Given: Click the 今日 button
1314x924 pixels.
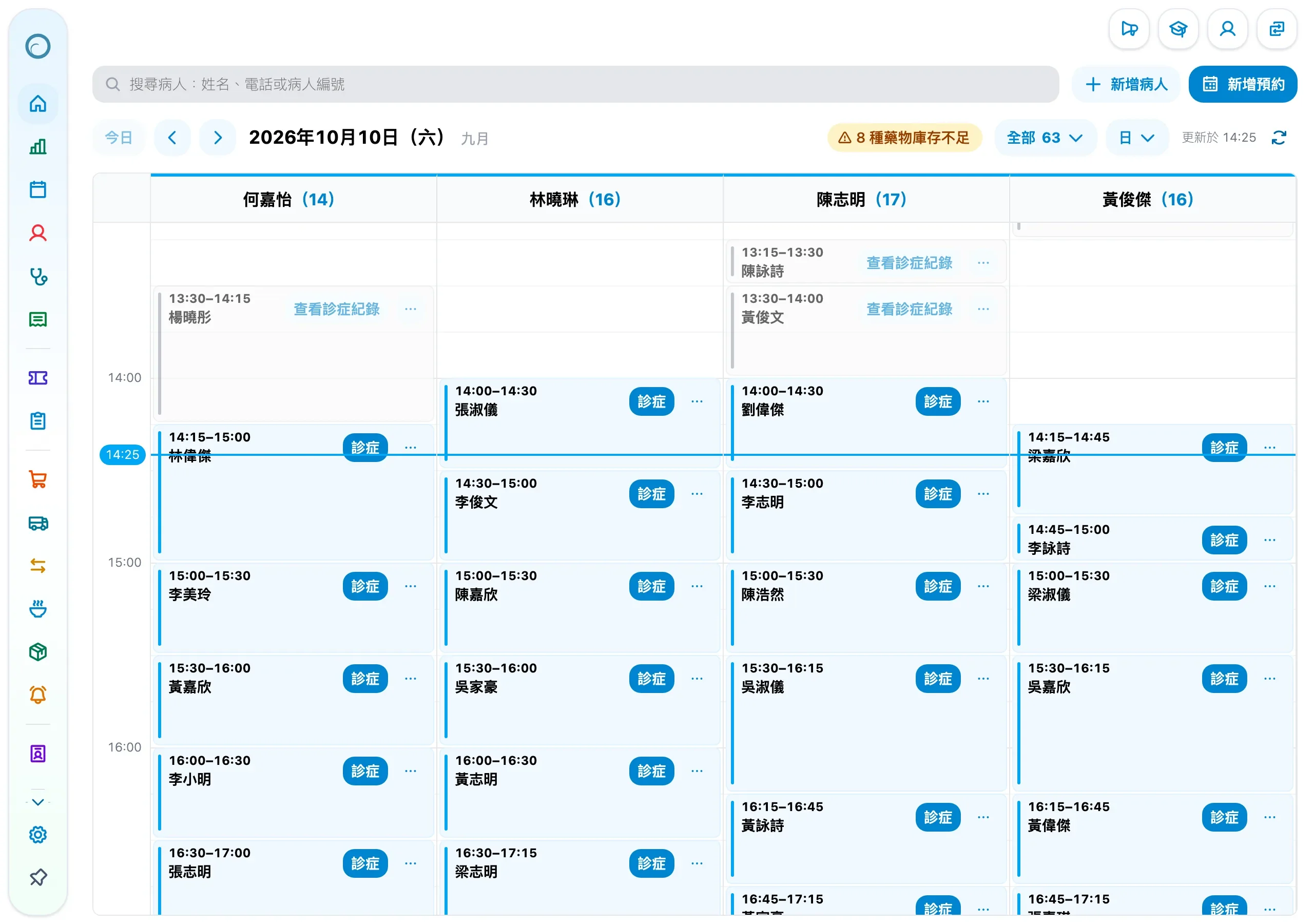Looking at the screenshot, I should click(119, 138).
